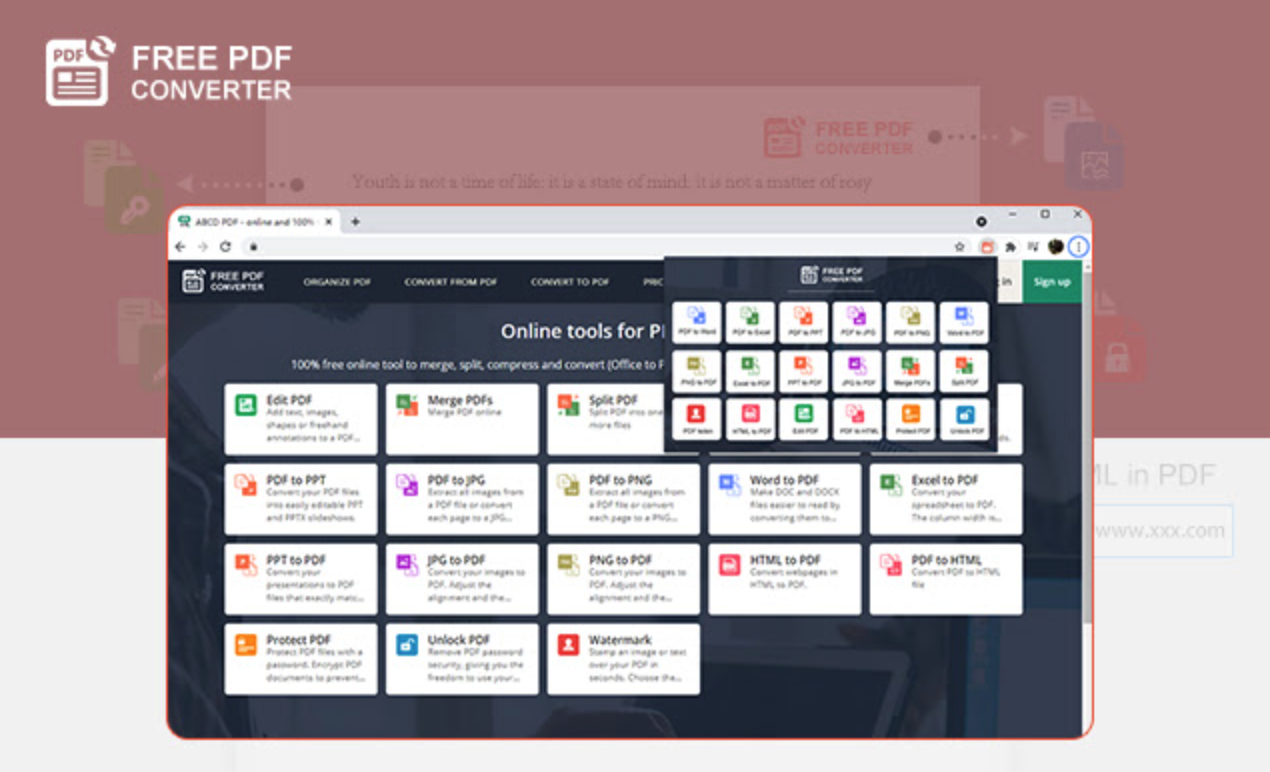The image size is (1270, 772).
Task: Open Split PDF tile in the extension popup
Action: click(x=964, y=370)
